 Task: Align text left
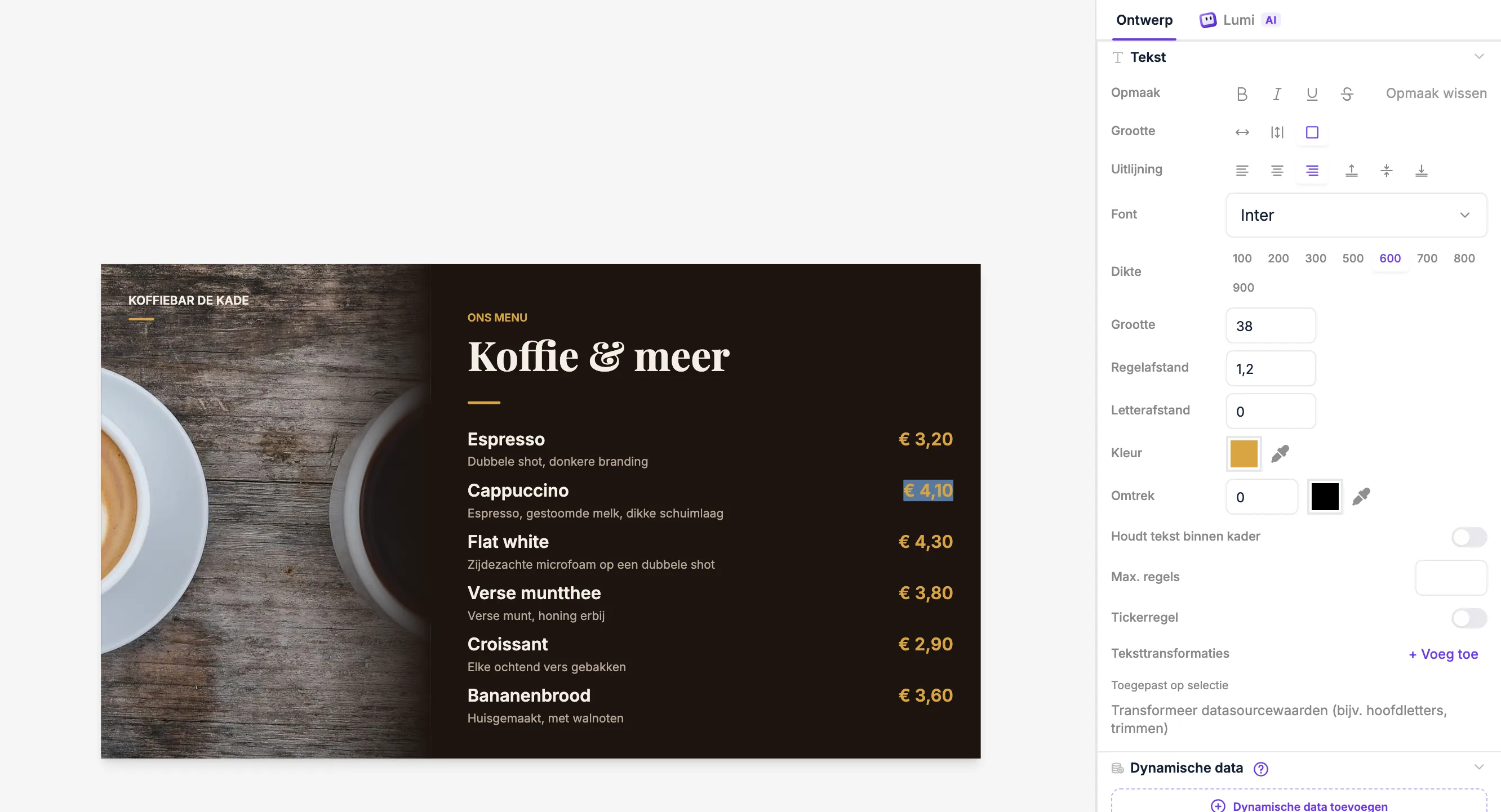click(x=1242, y=171)
